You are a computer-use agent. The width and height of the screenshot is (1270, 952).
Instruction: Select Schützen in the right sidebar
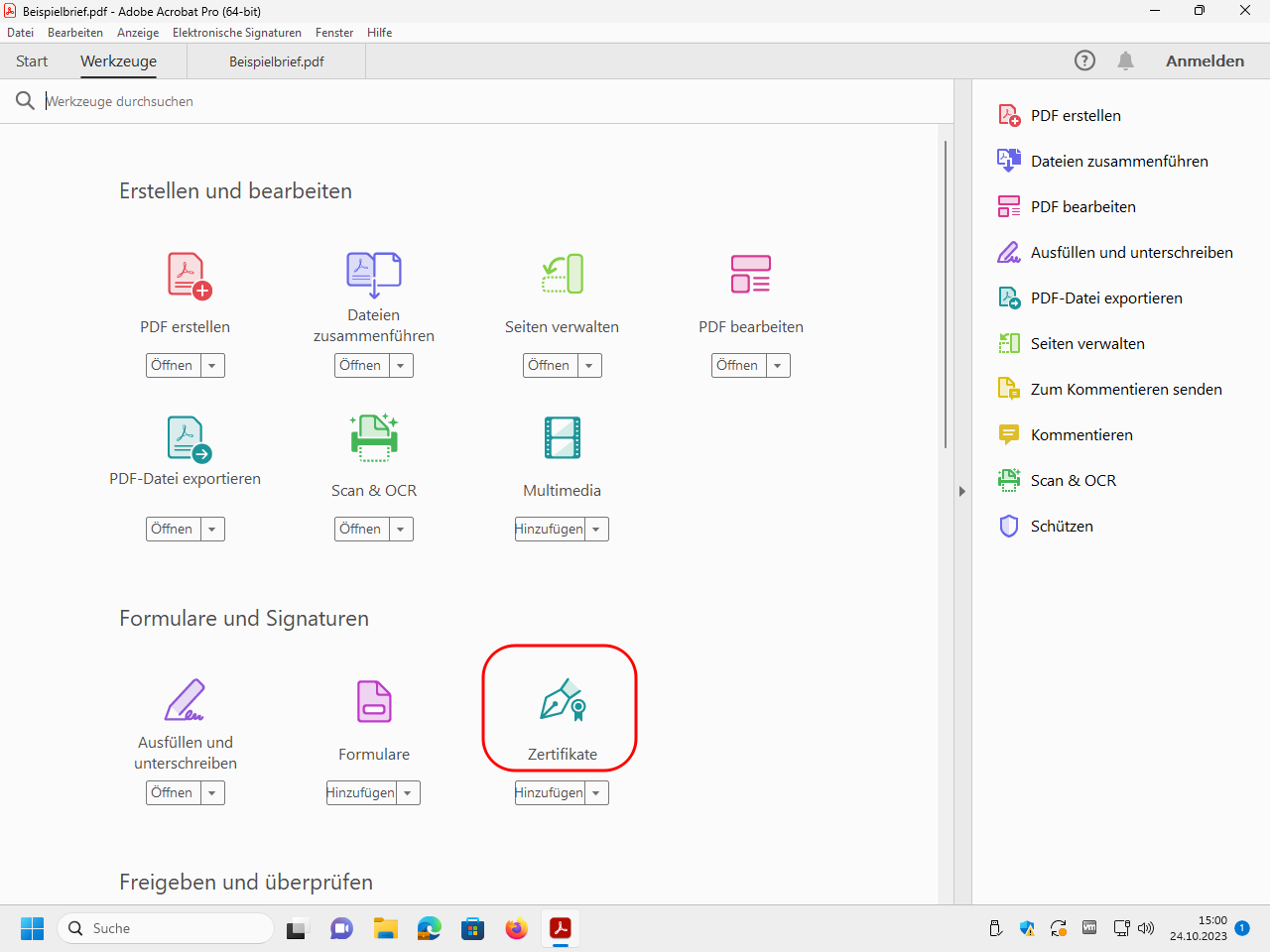[1062, 527]
